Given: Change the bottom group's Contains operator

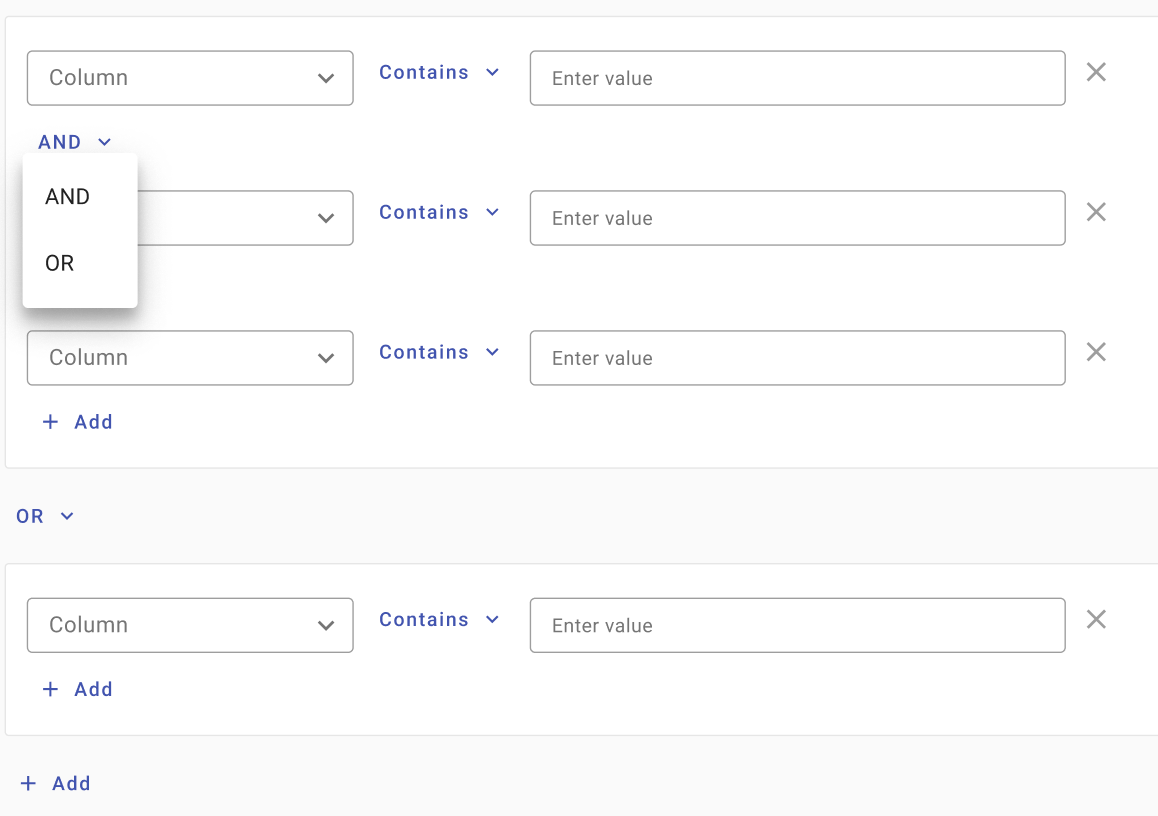Looking at the screenshot, I should point(439,620).
